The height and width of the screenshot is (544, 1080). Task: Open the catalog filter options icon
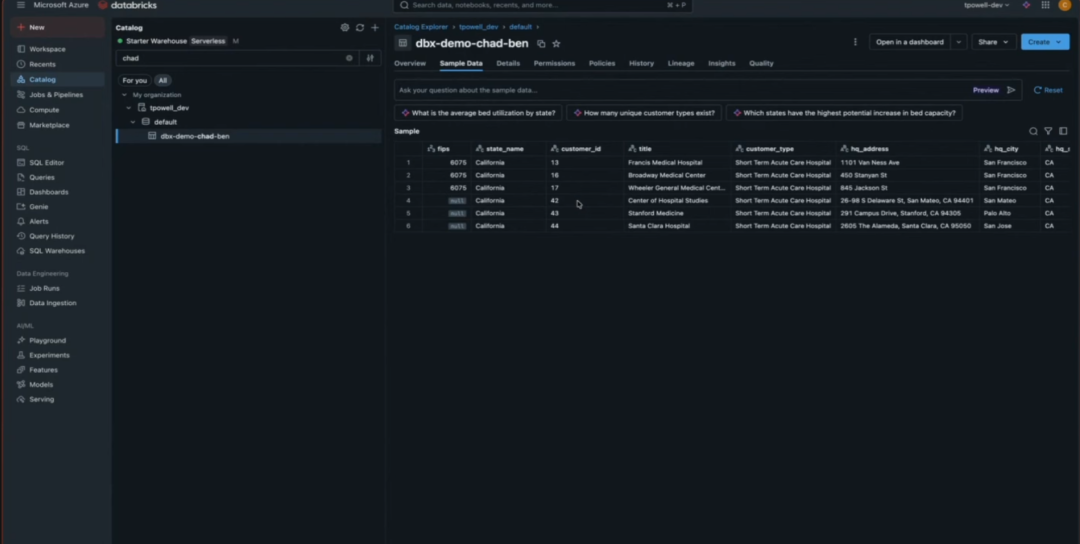tap(370, 59)
